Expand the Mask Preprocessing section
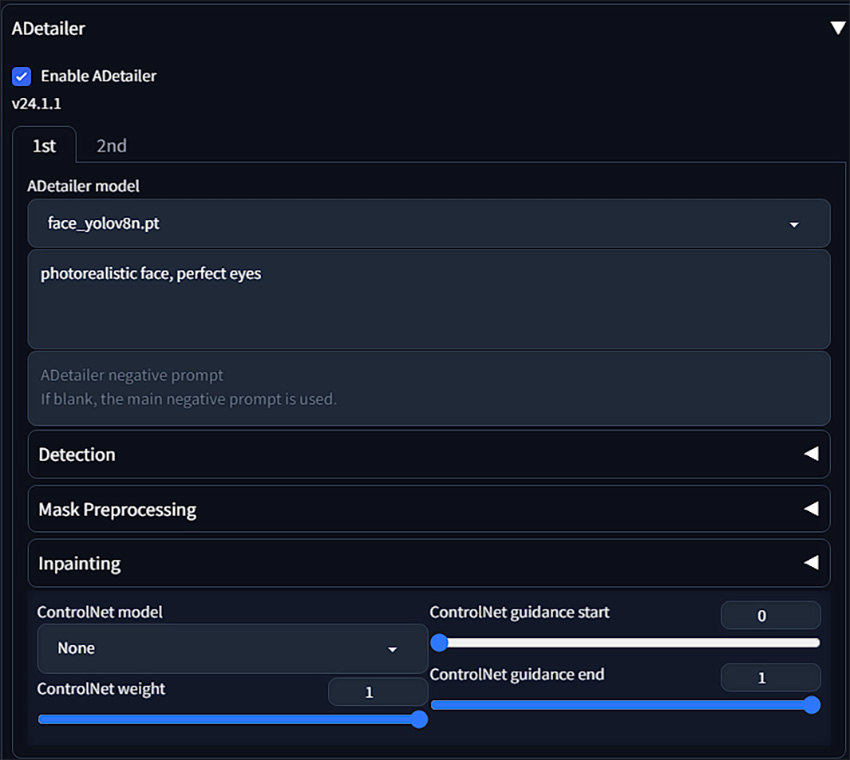The height and width of the screenshot is (760, 850). (x=429, y=509)
